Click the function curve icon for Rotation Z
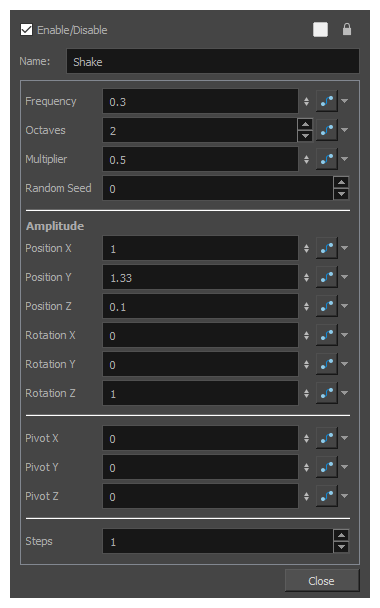 [326, 393]
